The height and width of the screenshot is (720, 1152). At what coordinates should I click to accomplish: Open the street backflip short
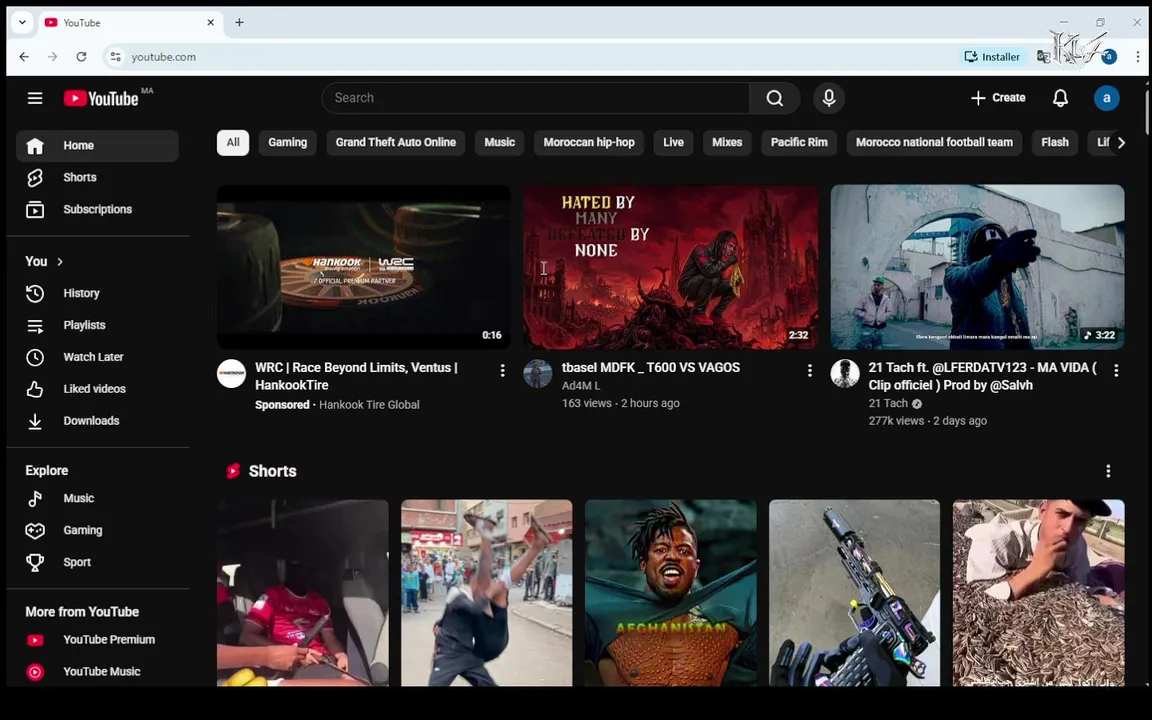click(x=486, y=593)
